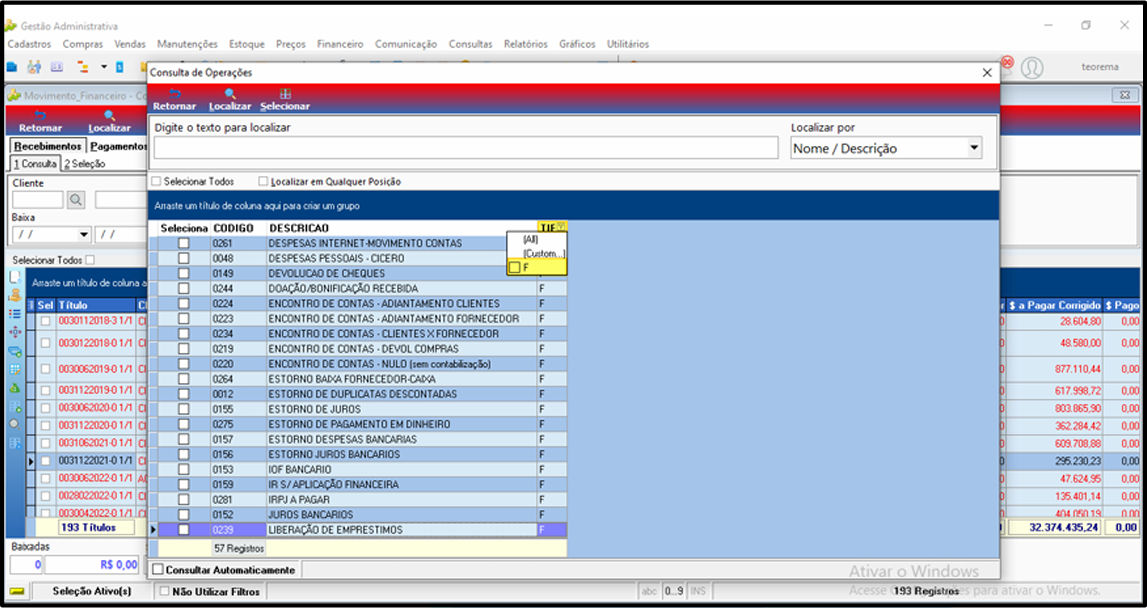Open the black arrow dropdown in main toolbar
This screenshot has height=608, width=1147.
104,67
